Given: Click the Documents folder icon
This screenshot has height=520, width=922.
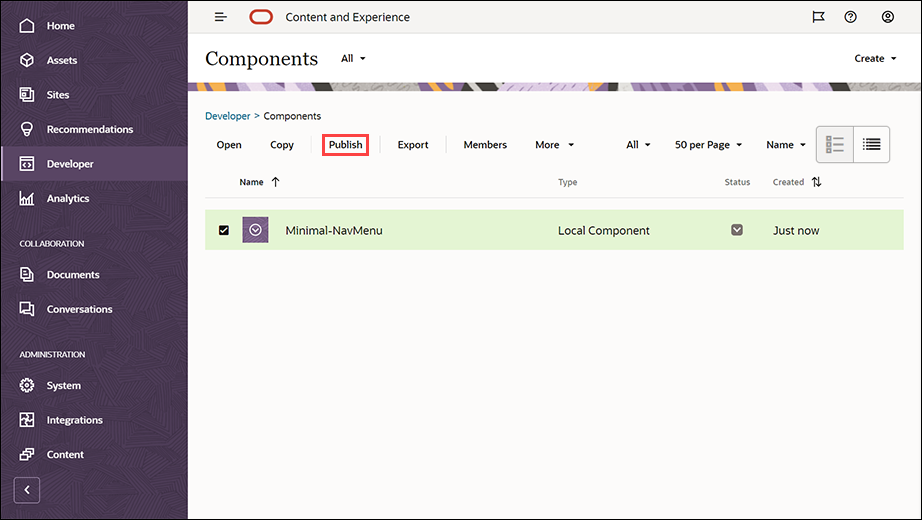Looking at the screenshot, I should coord(26,275).
